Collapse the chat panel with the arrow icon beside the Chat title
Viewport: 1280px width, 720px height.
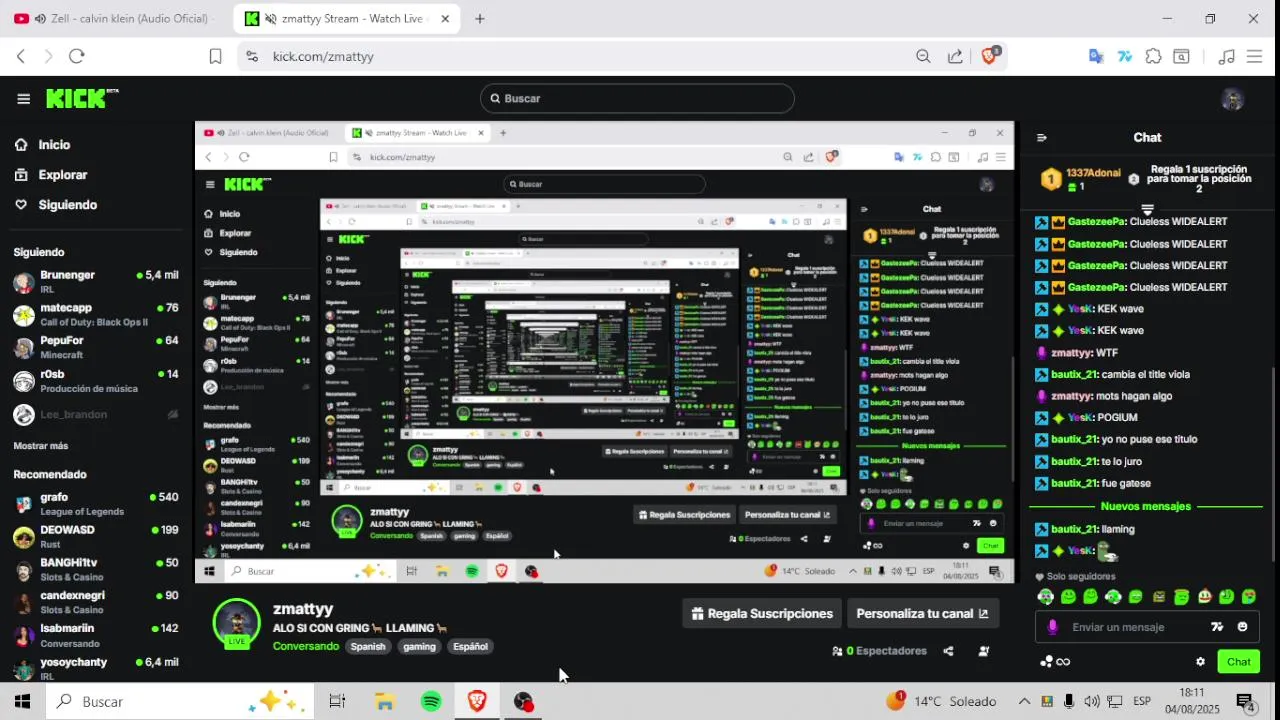coord(1041,138)
